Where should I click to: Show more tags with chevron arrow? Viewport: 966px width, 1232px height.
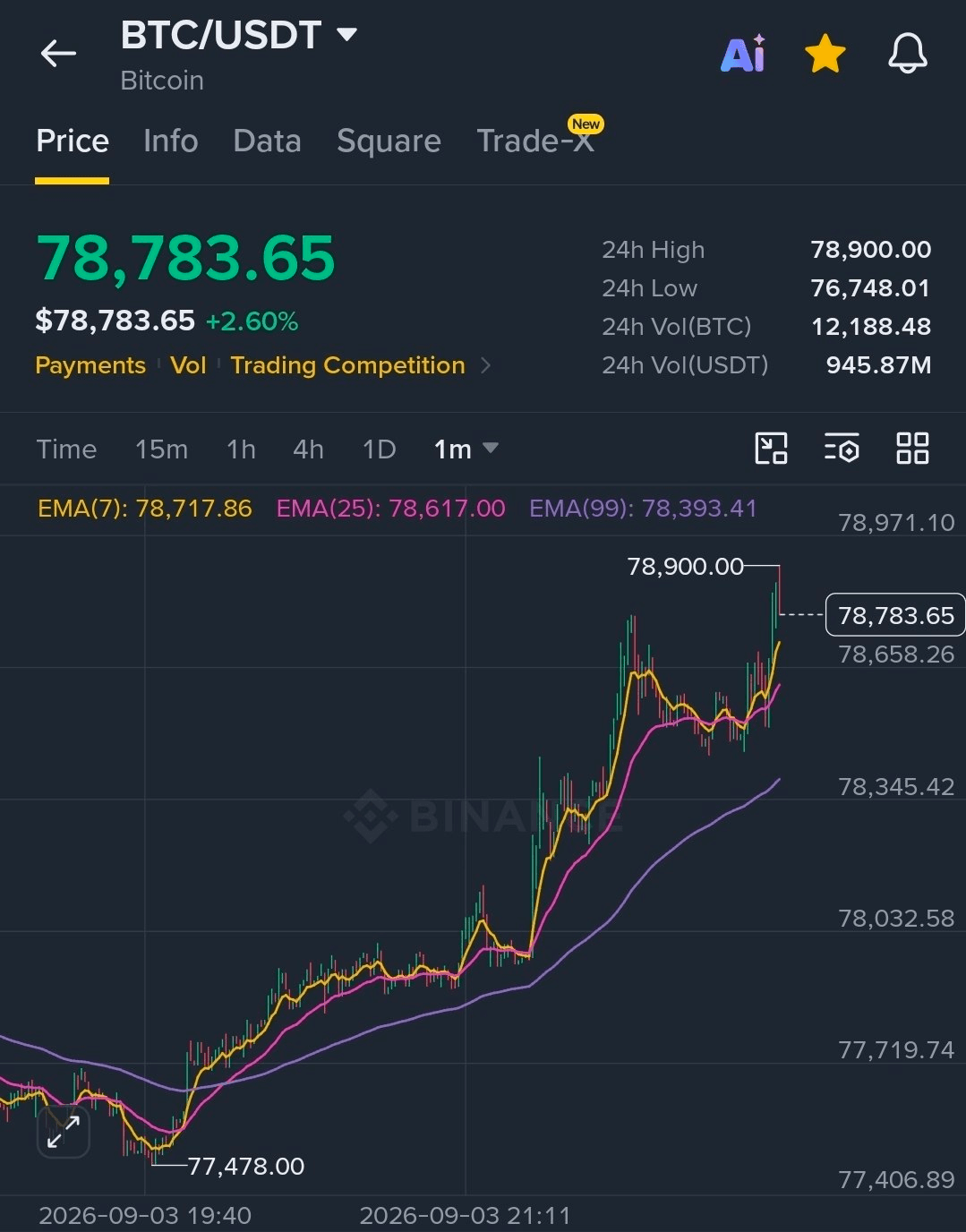coord(486,365)
